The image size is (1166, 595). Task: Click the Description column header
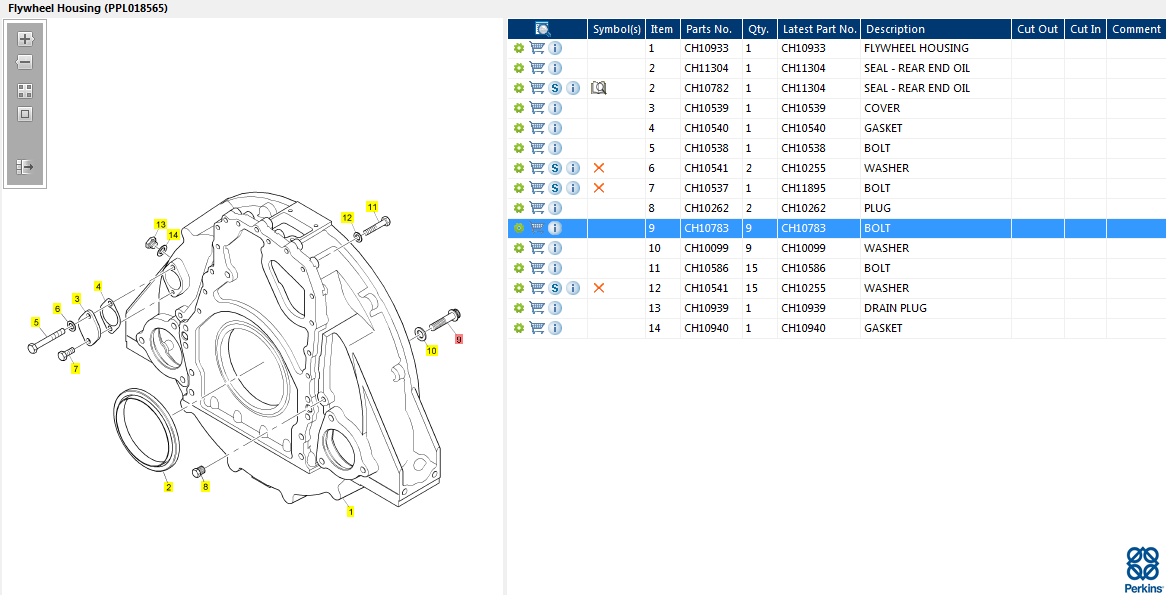[894, 29]
